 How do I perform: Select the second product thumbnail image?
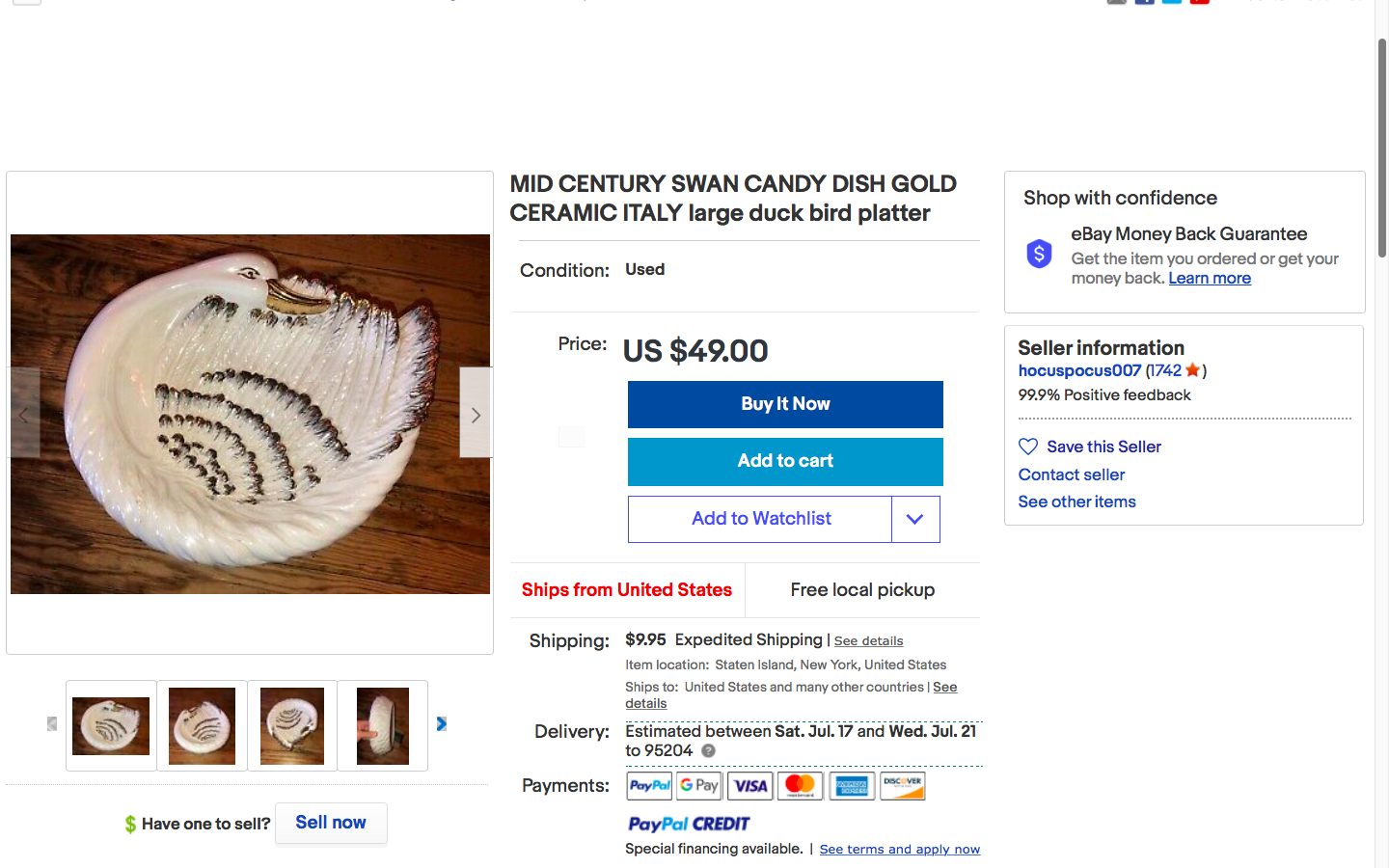tap(202, 725)
